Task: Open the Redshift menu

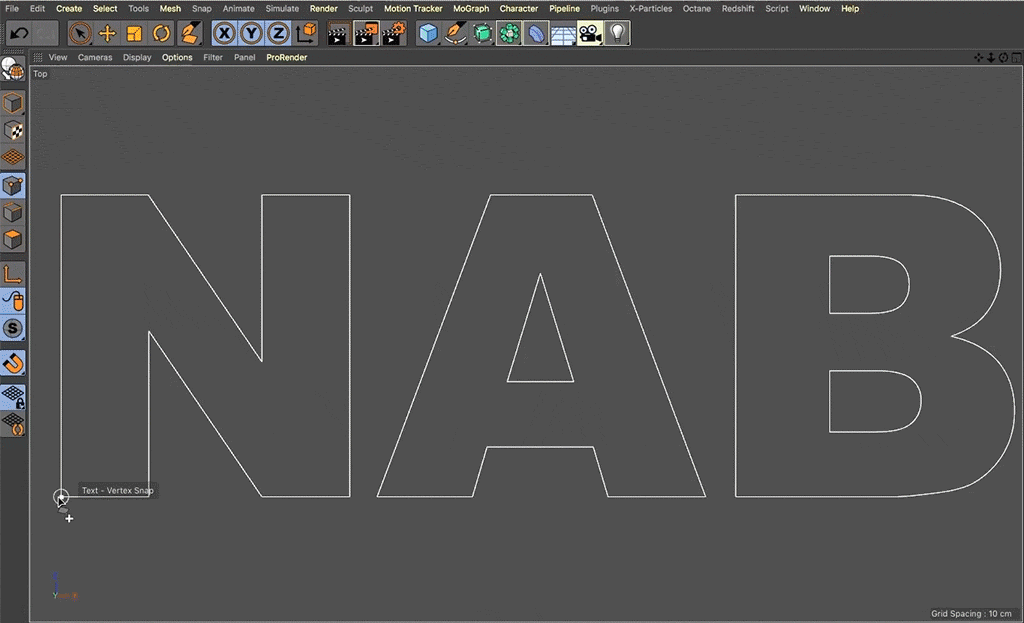Action: [738, 8]
